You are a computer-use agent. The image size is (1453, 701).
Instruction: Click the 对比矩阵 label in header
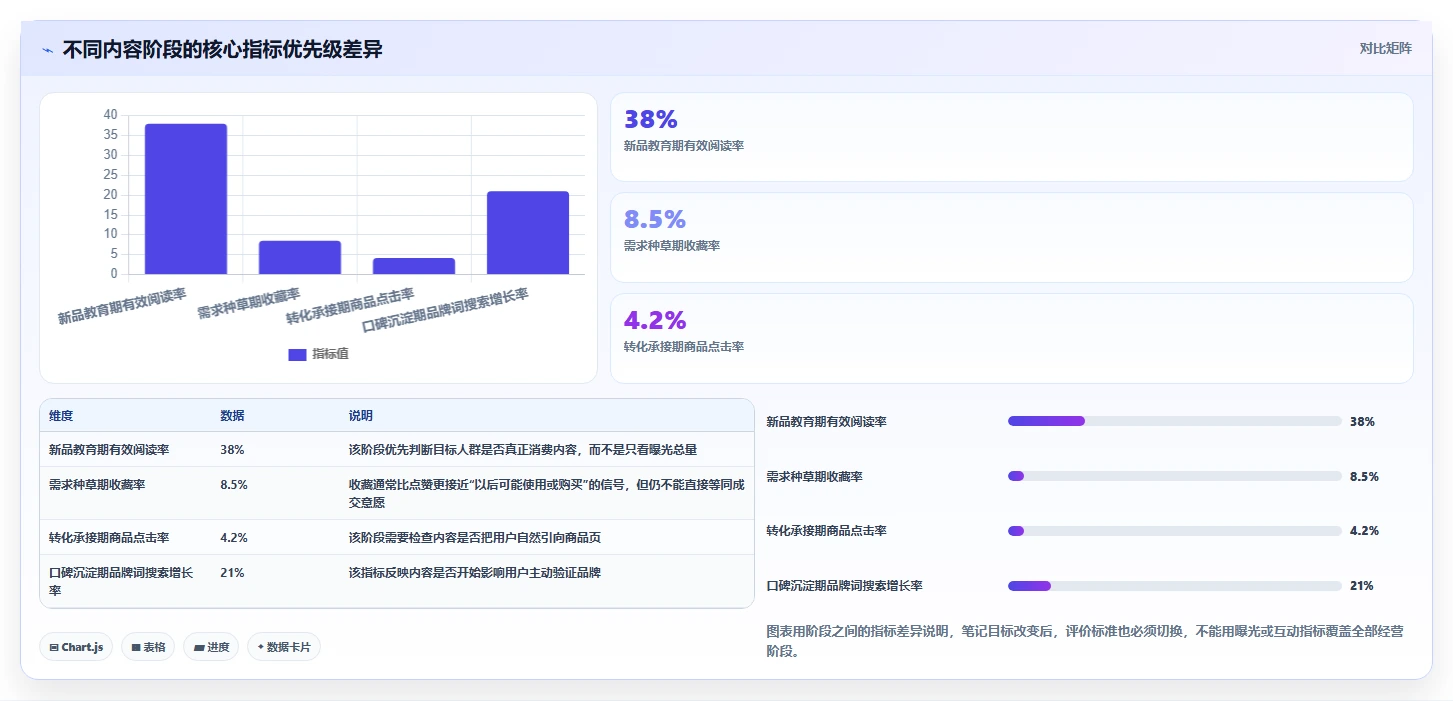pos(1385,48)
